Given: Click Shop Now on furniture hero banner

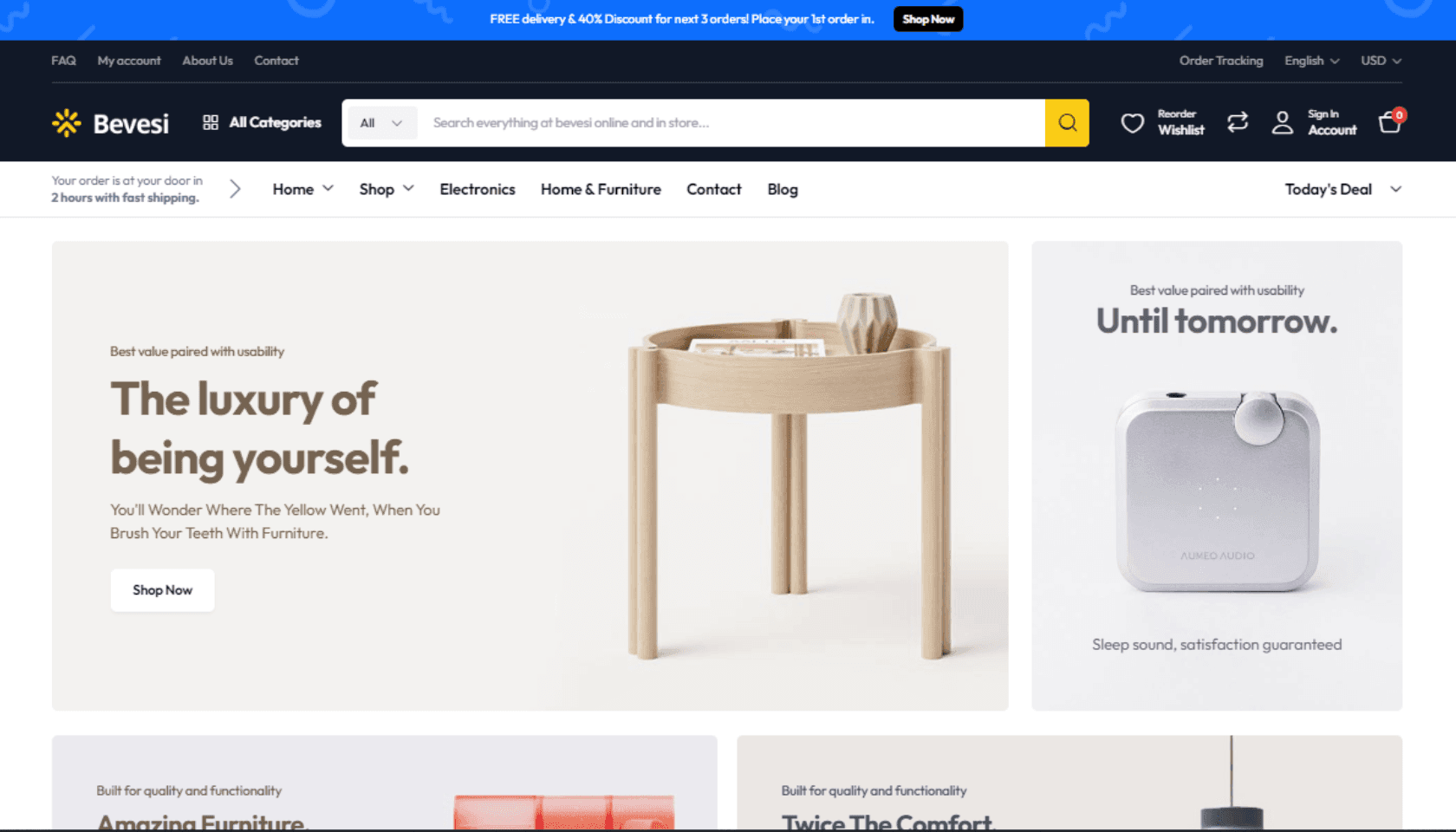Looking at the screenshot, I should (162, 590).
